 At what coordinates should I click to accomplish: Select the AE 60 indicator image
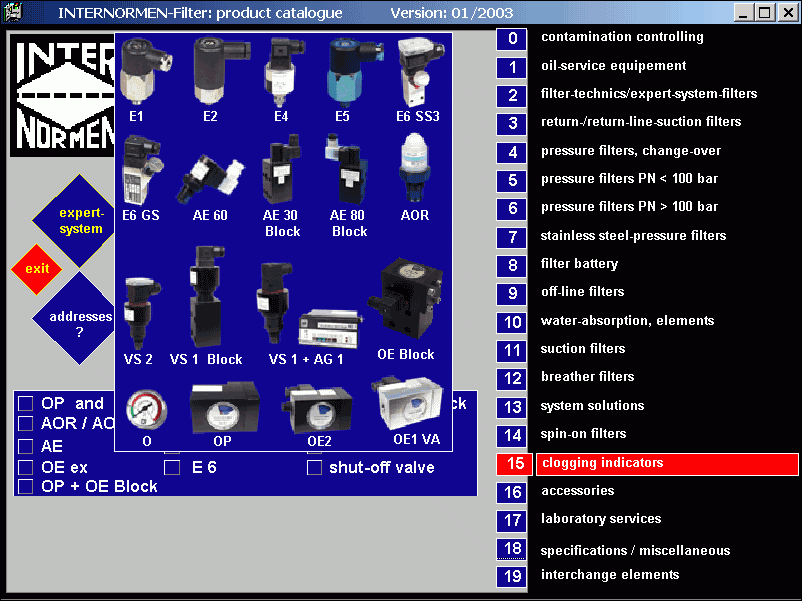tap(210, 180)
